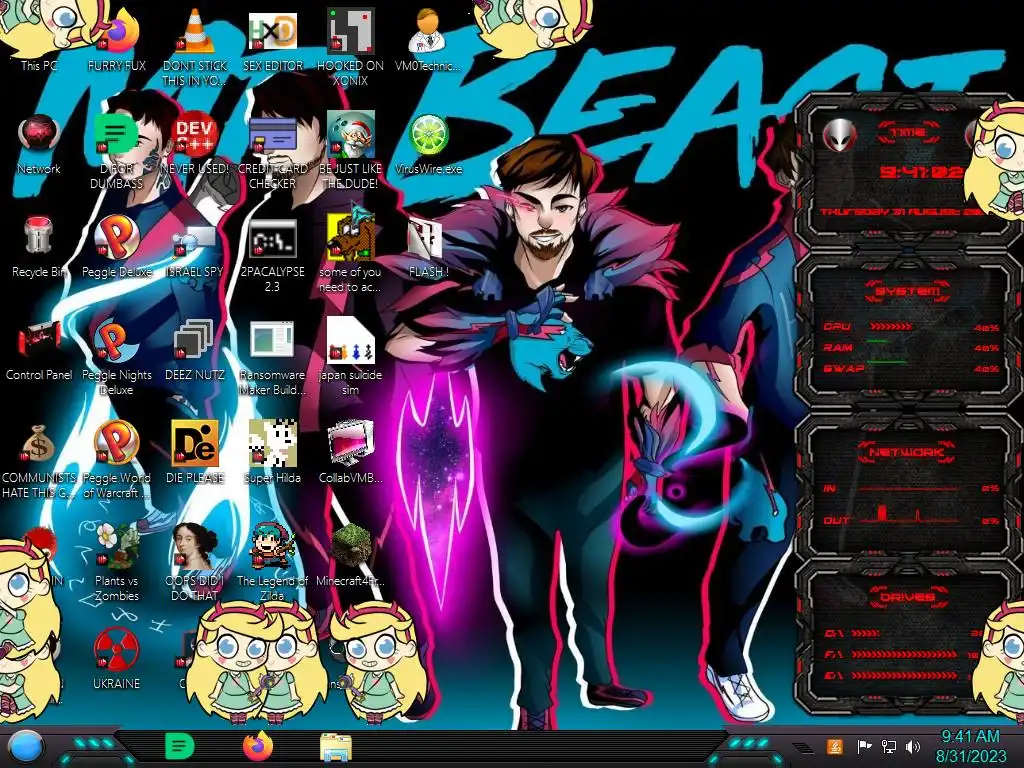The width and height of the screenshot is (1024, 768).
Task: Click the SYSTEM header of the widget
Action: [908, 291]
